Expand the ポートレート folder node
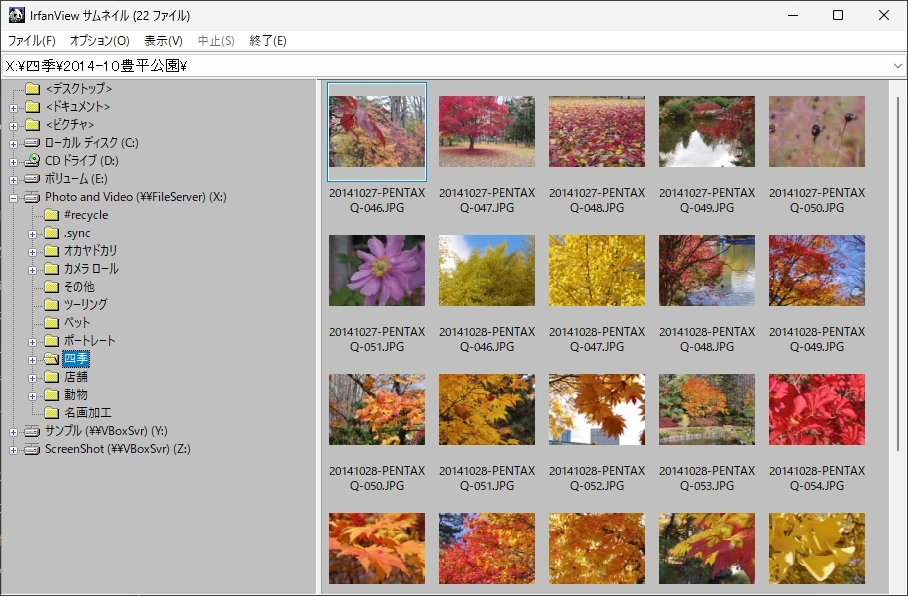This screenshot has width=908, height=596. point(32,342)
